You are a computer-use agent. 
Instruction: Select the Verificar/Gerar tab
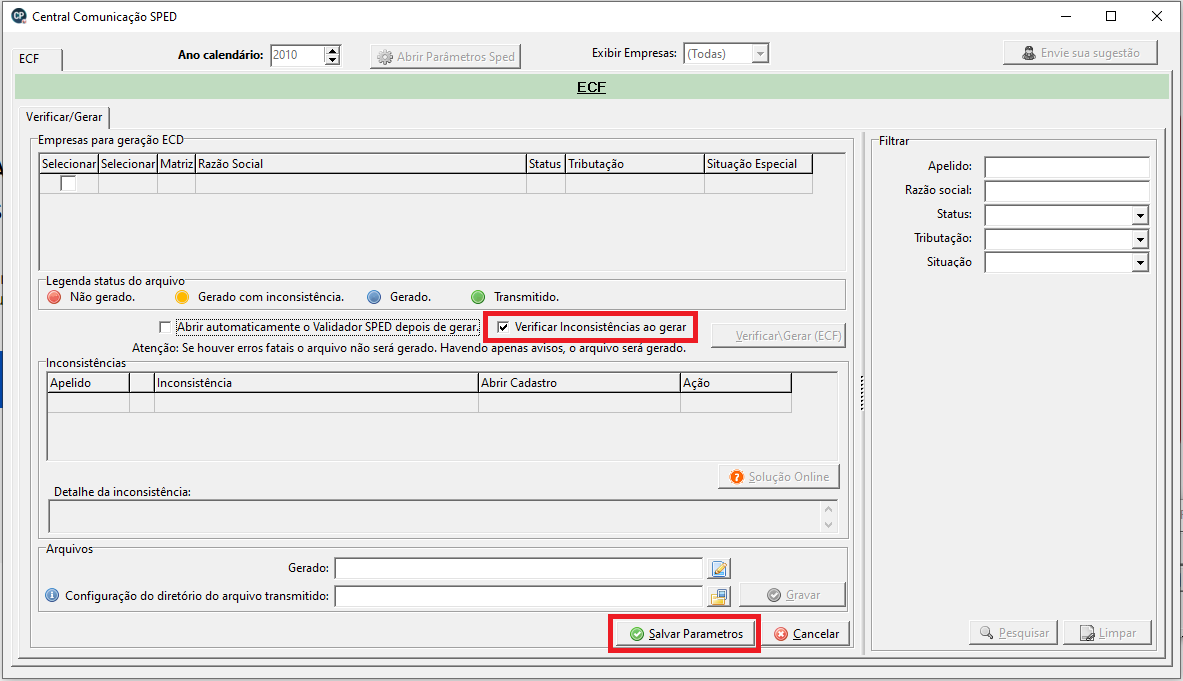64,117
